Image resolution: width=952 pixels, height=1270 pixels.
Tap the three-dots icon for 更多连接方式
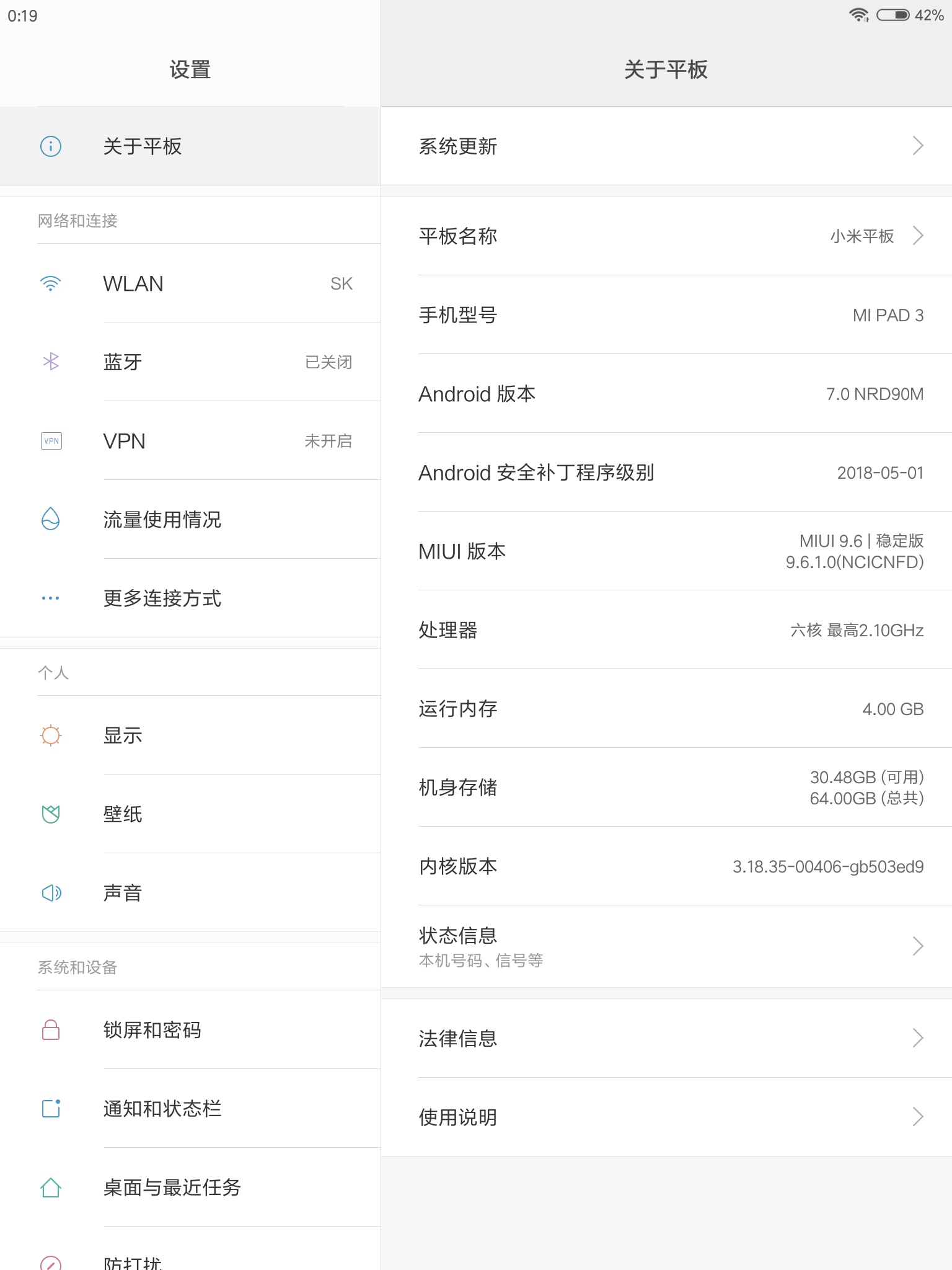(x=51, y=598)
